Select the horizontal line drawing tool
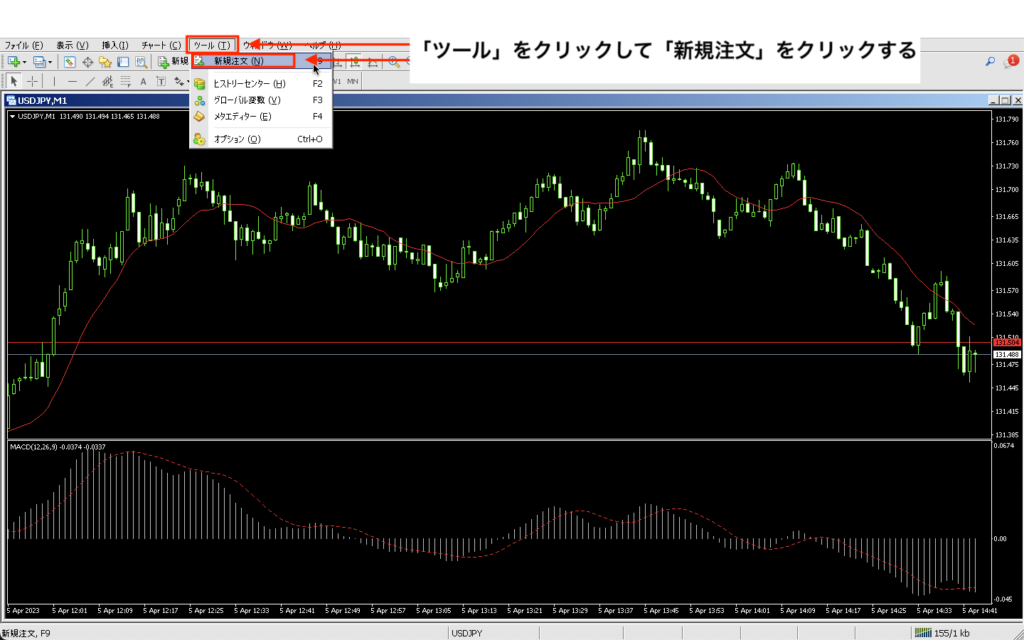 (x=72, y=82)
